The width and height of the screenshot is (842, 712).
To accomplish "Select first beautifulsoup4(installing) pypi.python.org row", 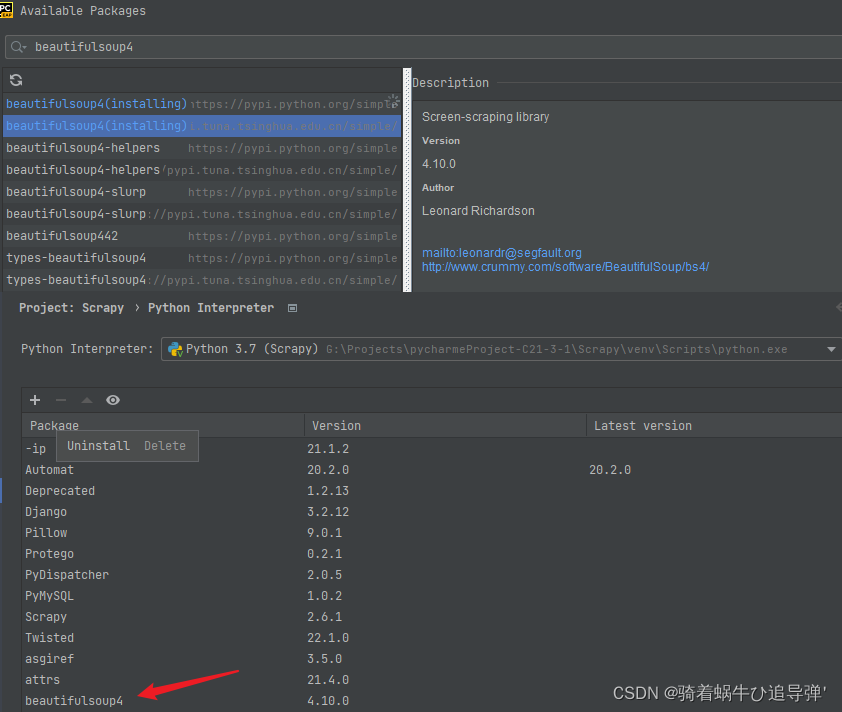I will pyautogui.click(x=202, y=104).
